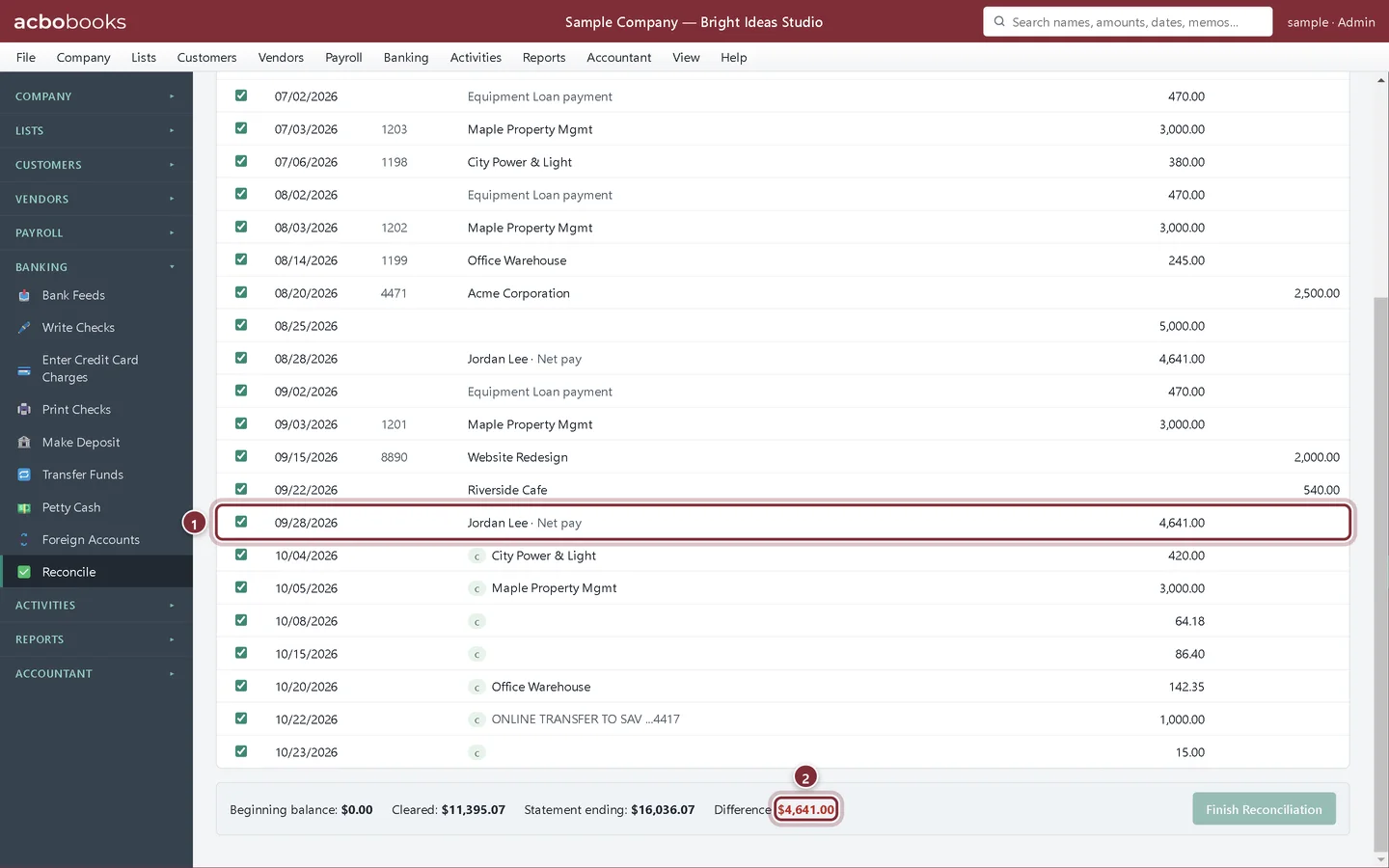Click the $4,641.00 difference amount

806,809
